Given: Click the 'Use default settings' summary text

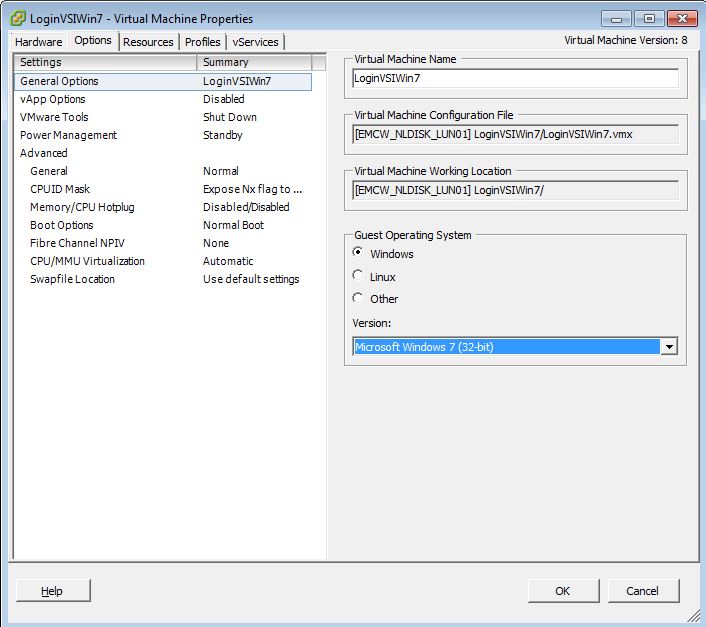Looking at the screenshot, I should tap(251, 279).
